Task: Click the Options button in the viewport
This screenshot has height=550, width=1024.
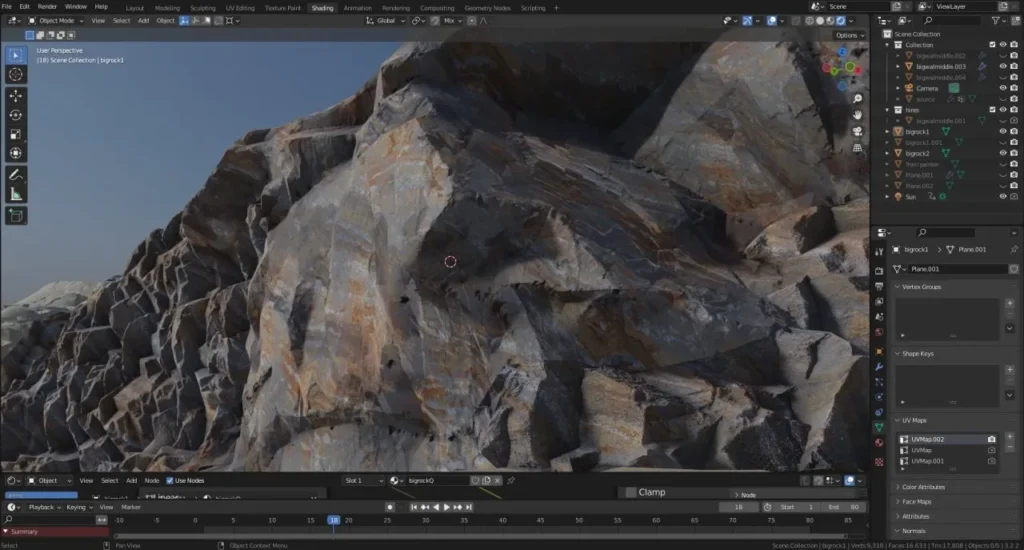Action: pos(849,35)
